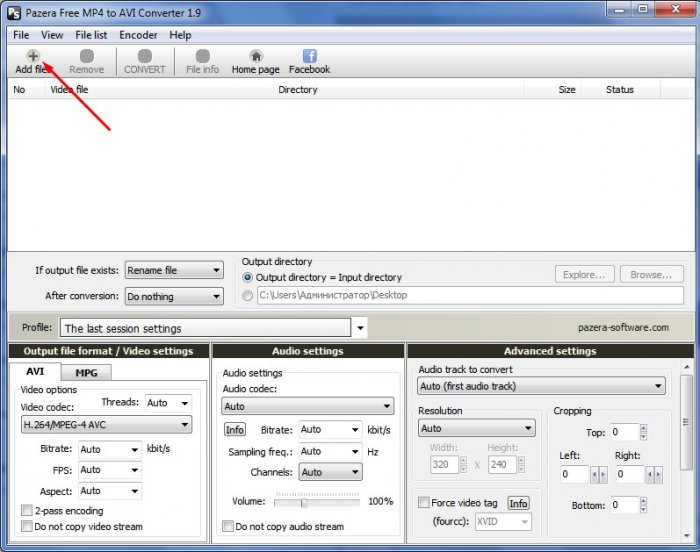
Task: Click the cropping Top value field
Action: [x=624, y=433]
